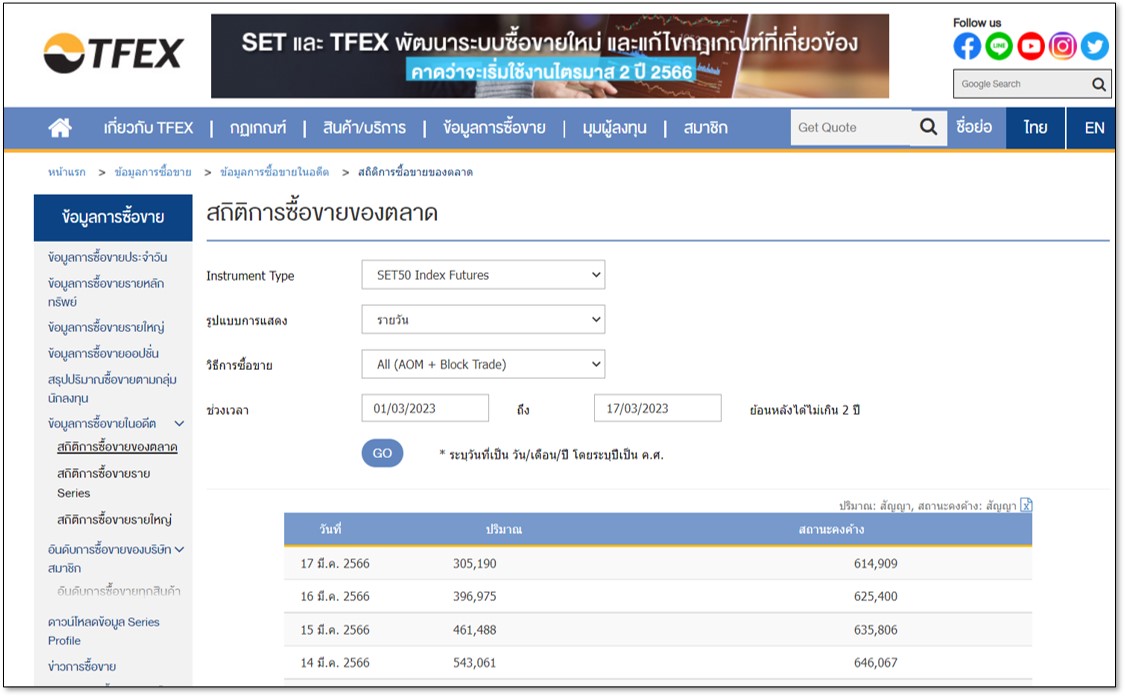The width and height of the screenshot is (1125, 696).
Task: Open the สินค้า/บริการ menu
Action: point(364,128)
